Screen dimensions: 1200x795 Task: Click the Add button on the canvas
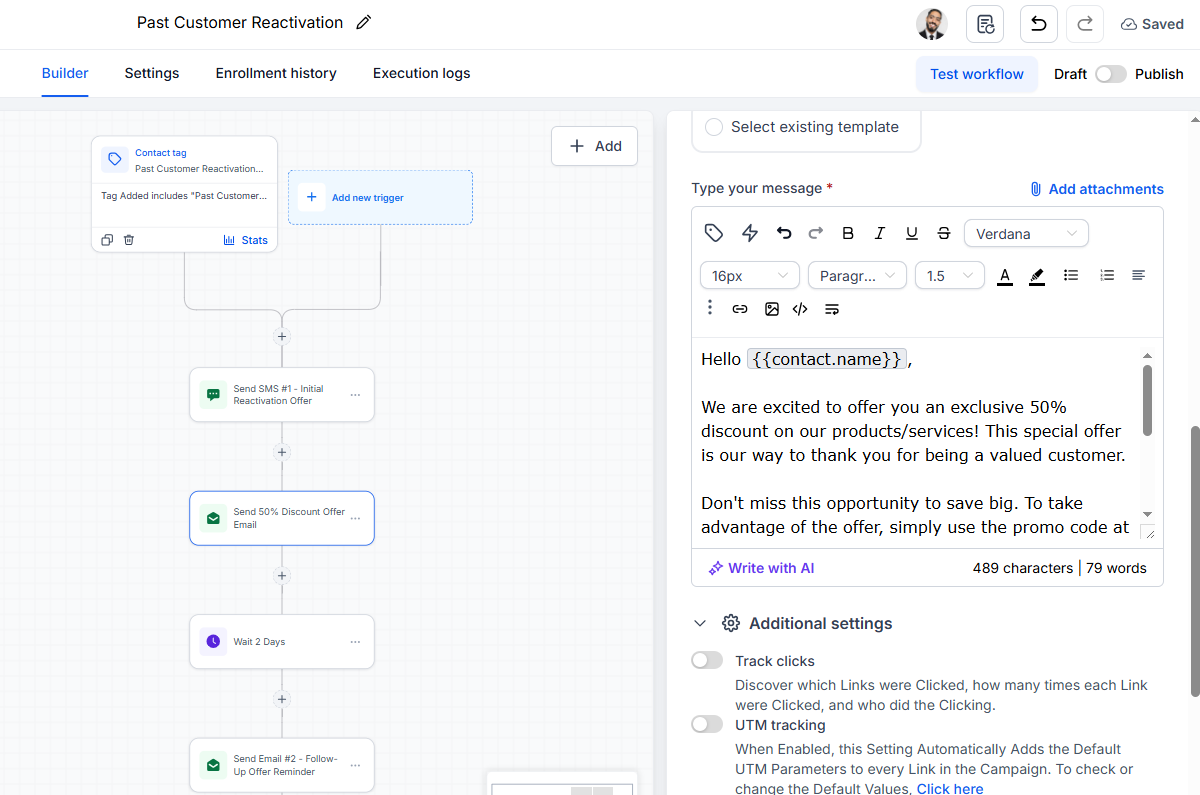[x=595, y=146]
